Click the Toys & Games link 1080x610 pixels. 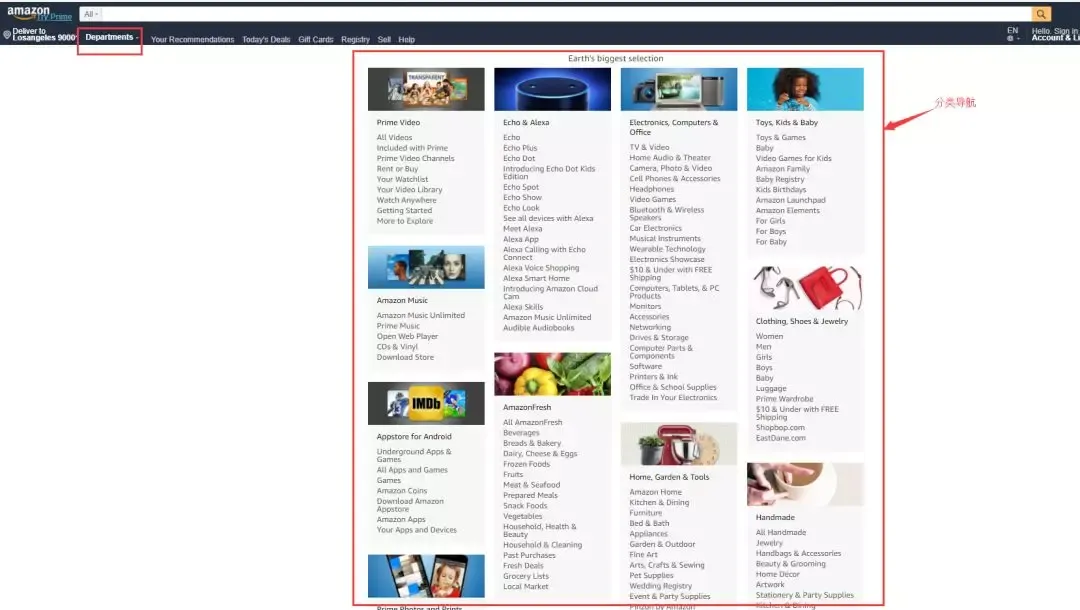point(780,138)
